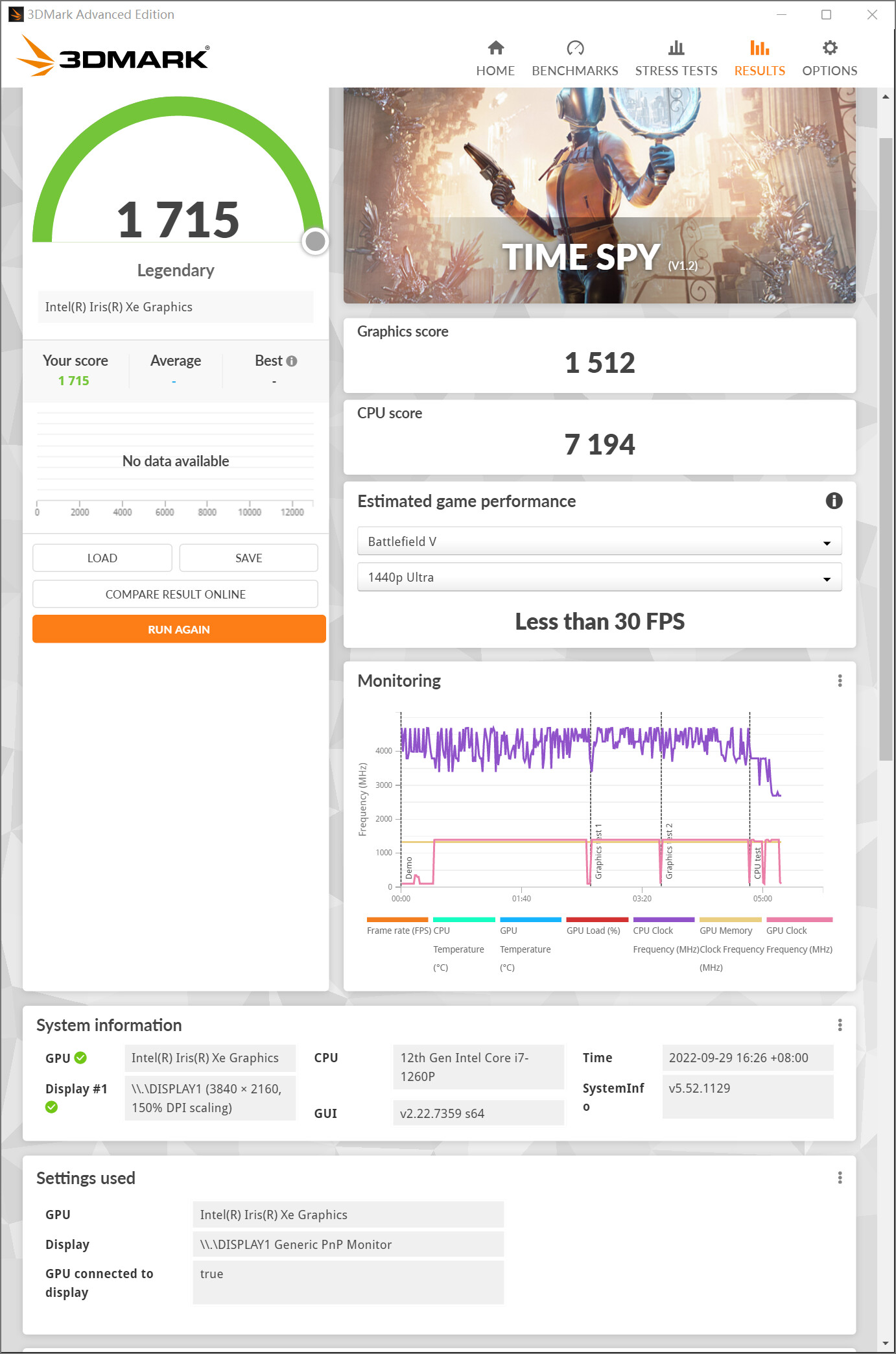Go to Benchmarks via gauge icon
Viewport: 896px width, 1354px height.
[574, 49]
